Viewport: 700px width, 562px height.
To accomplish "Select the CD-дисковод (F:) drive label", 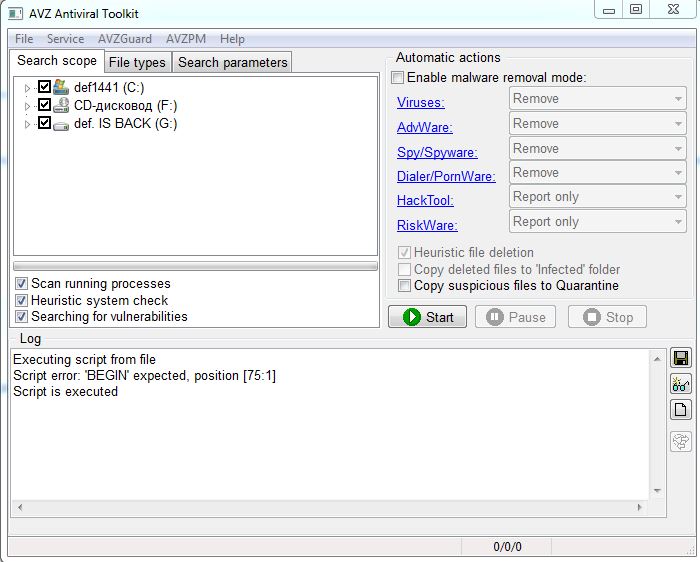I will 125,106.
